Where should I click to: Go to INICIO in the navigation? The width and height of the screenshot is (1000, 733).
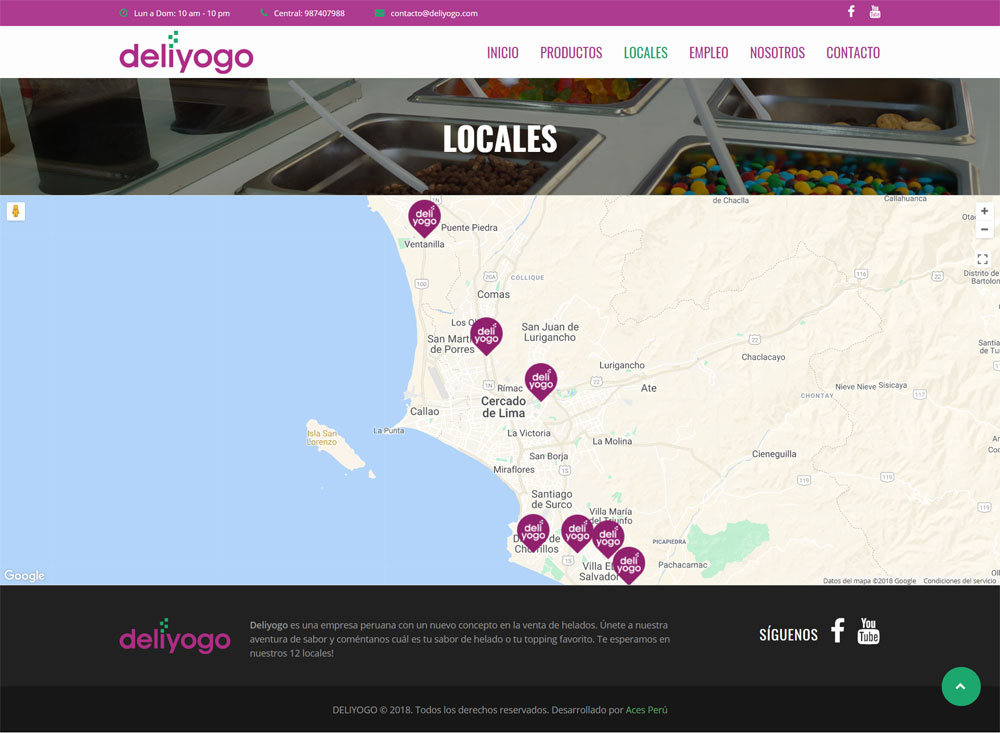(x=503, y=53)
